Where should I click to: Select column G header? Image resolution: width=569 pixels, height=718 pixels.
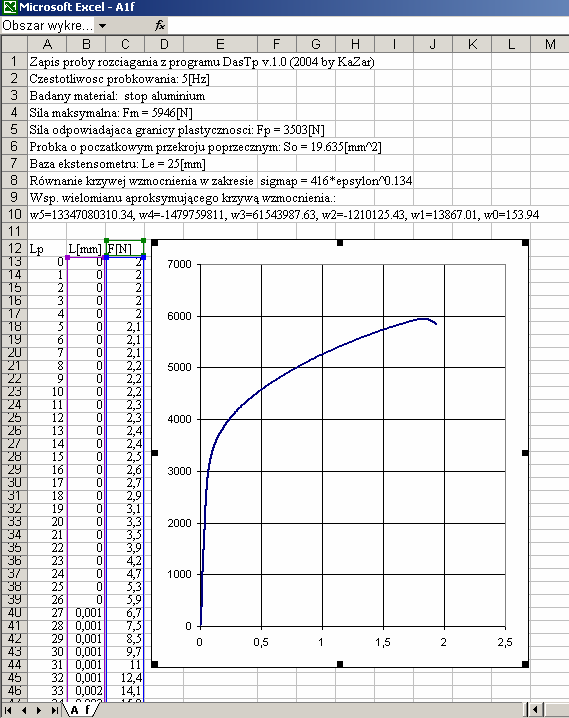316,44
